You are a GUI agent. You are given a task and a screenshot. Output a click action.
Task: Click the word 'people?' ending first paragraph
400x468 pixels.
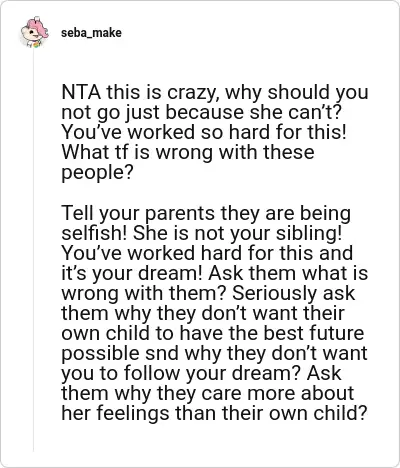(97, 172)
